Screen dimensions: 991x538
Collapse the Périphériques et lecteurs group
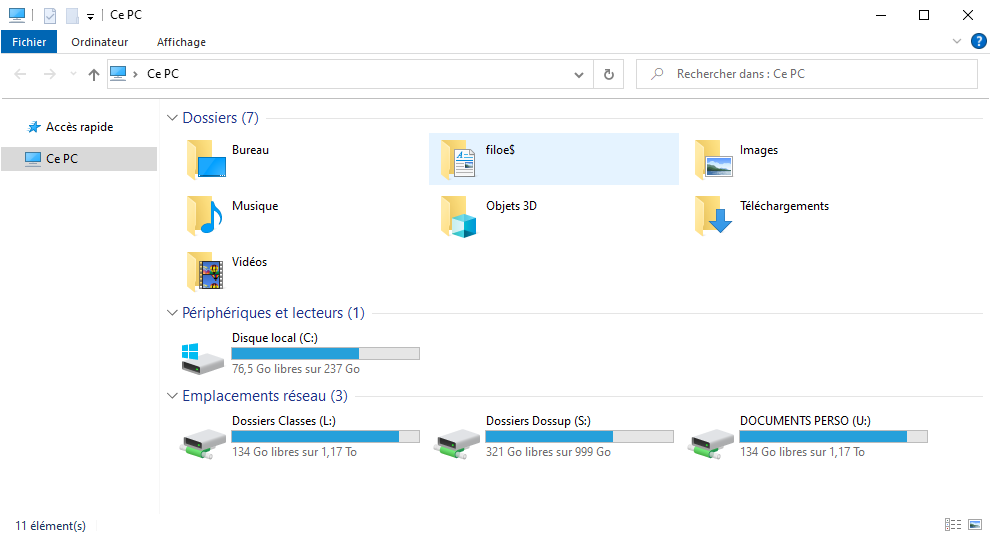[x=172, y=312]
